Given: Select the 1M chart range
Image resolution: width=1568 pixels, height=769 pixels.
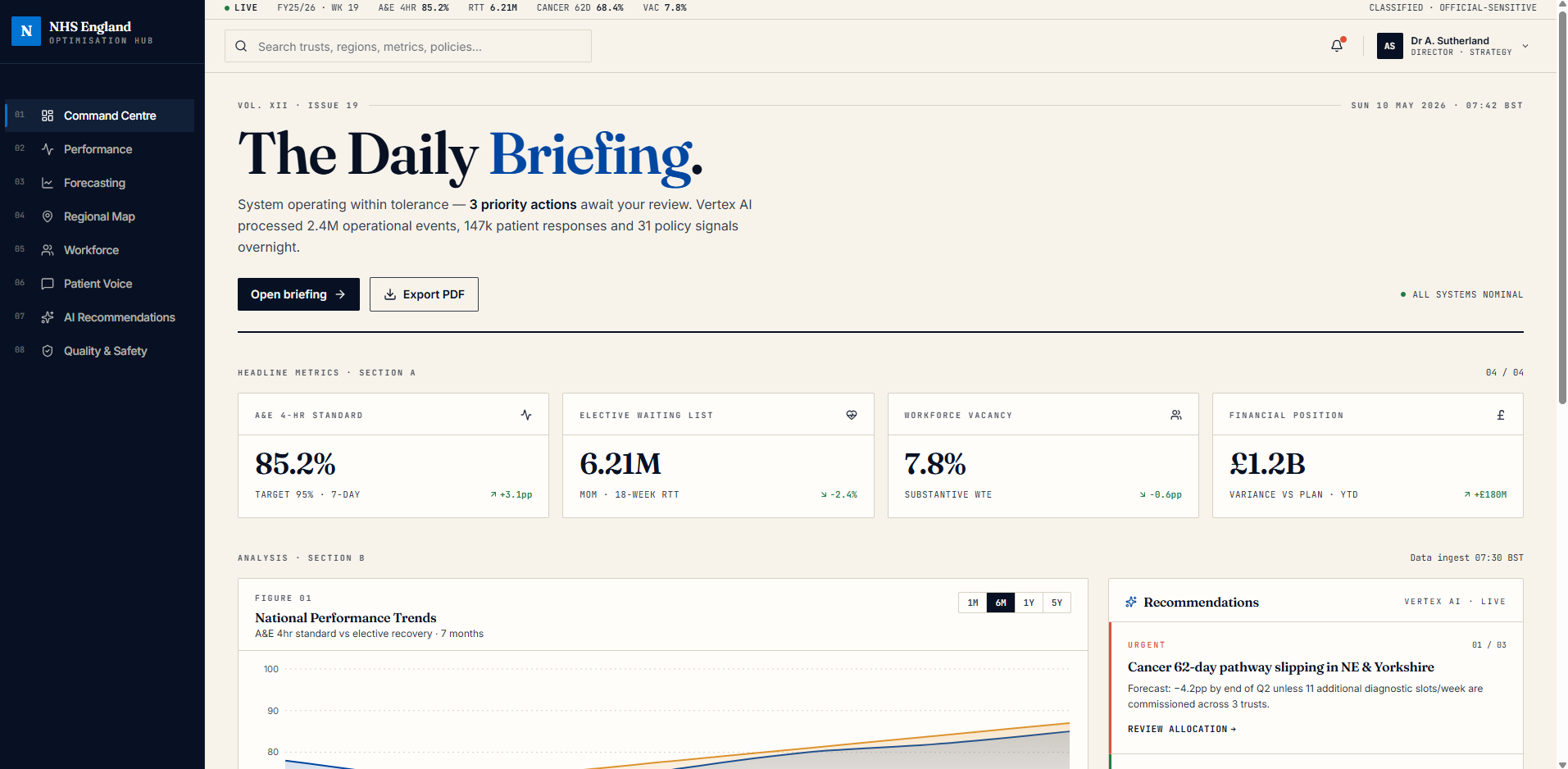Looking at the screenshot, I should click(973, 603).
